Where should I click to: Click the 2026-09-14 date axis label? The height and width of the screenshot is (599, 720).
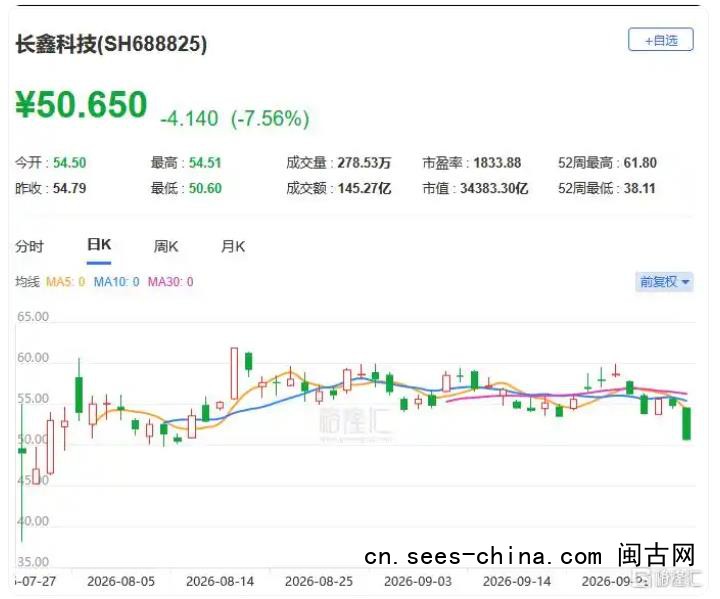point(517,582)
